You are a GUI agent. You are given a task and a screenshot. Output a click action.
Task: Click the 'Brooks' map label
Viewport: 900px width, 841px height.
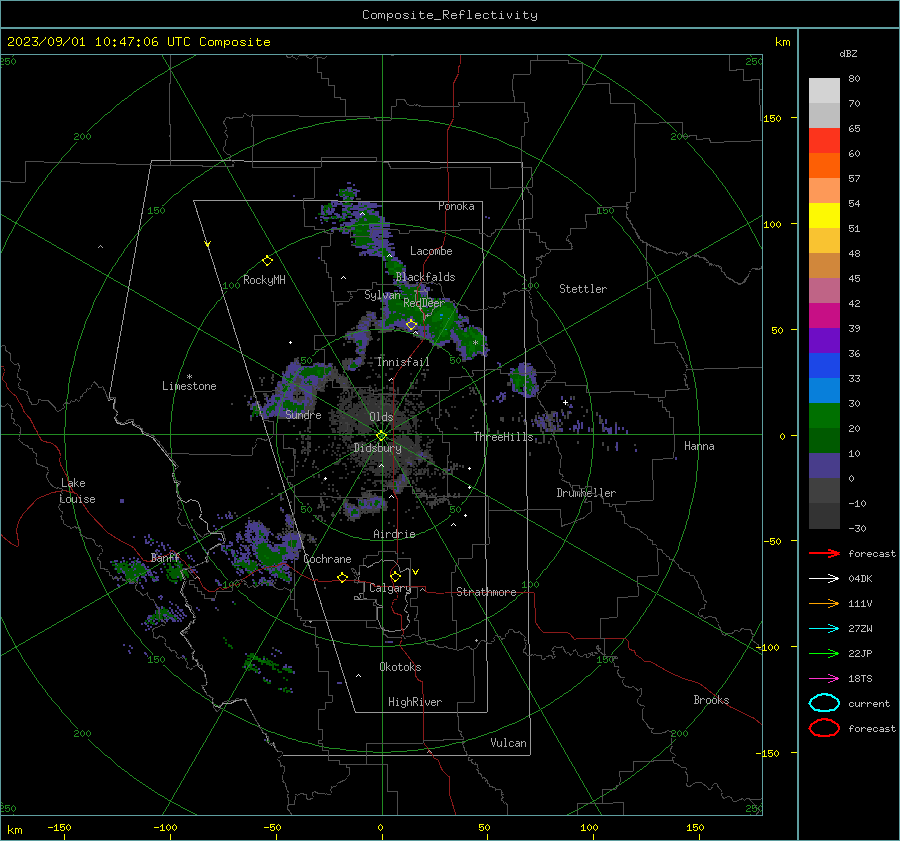[711, 700]
